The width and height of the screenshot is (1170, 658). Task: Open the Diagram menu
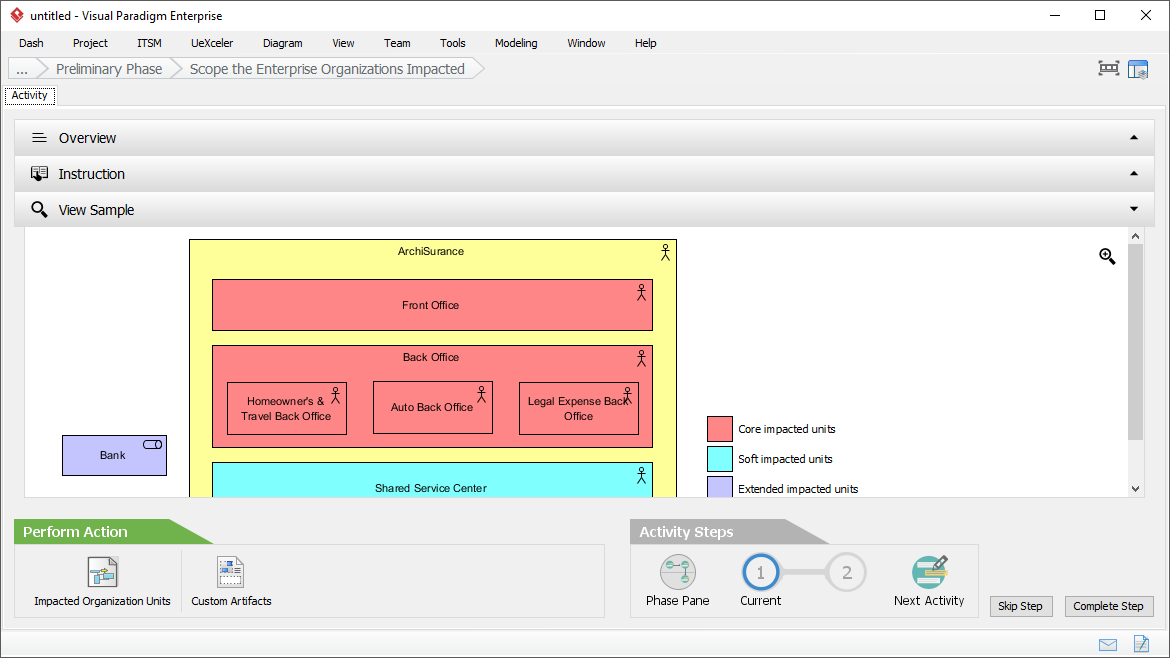pos(283,43)
